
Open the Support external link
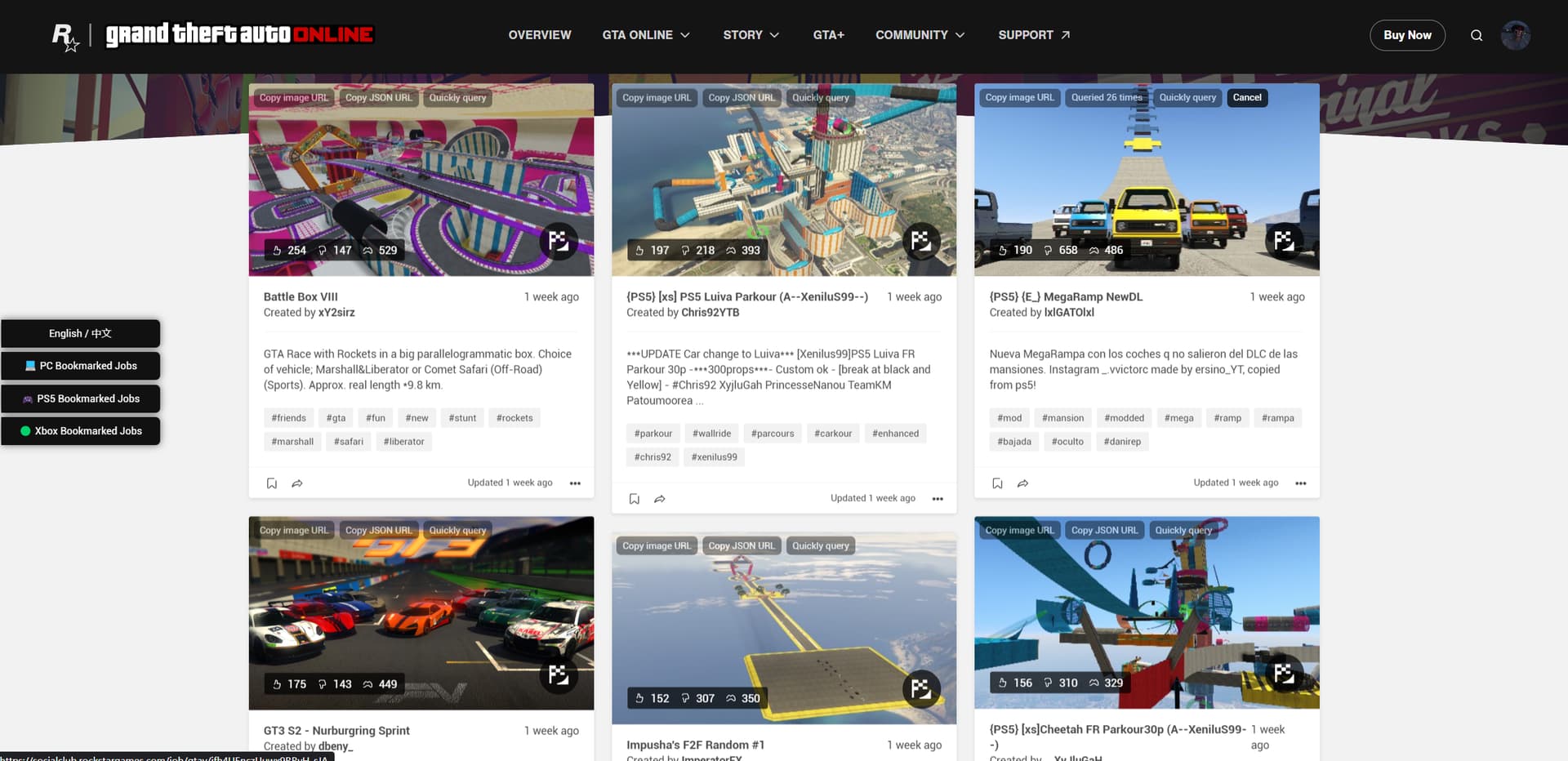[x=1034, y=35]
